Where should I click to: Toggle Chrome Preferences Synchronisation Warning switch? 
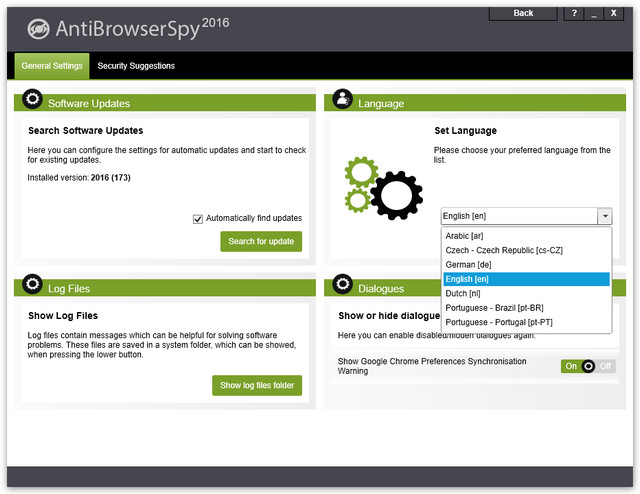[587, 366]
